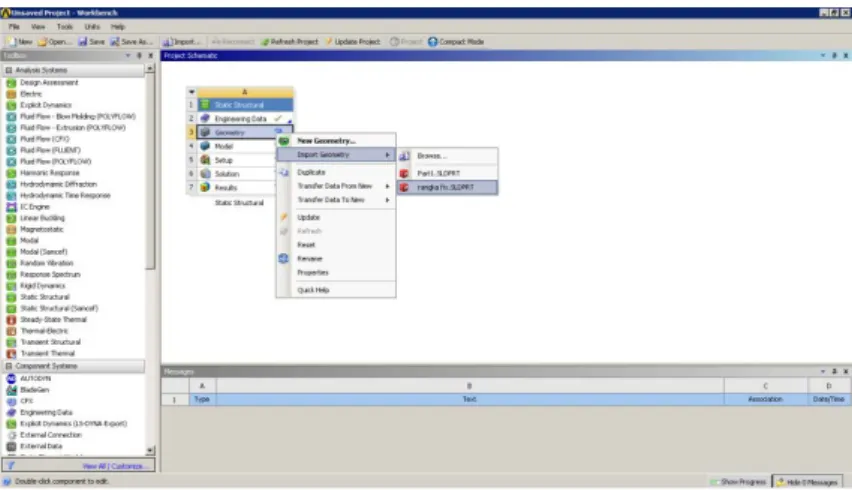Select the Setup cell in system A
Screen dimensions: 852x490
(236, 160)
